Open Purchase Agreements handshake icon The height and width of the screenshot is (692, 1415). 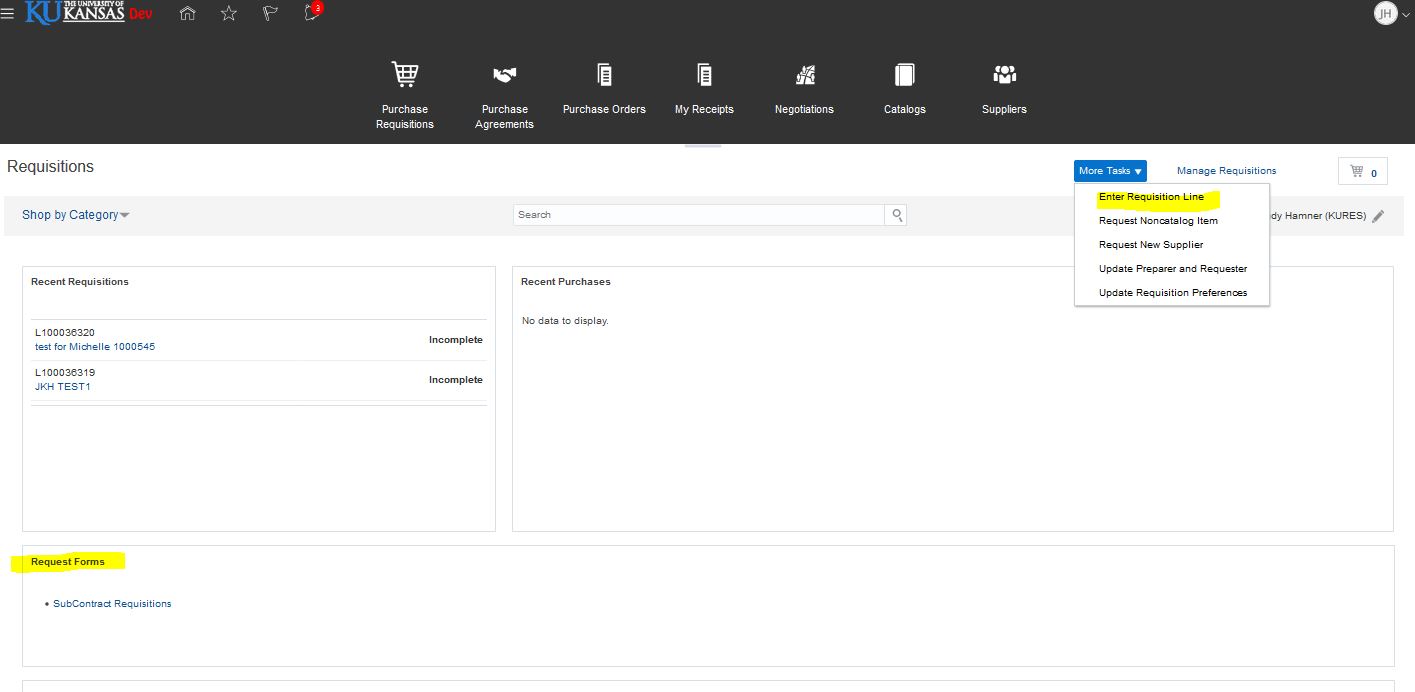pos(505,75)
